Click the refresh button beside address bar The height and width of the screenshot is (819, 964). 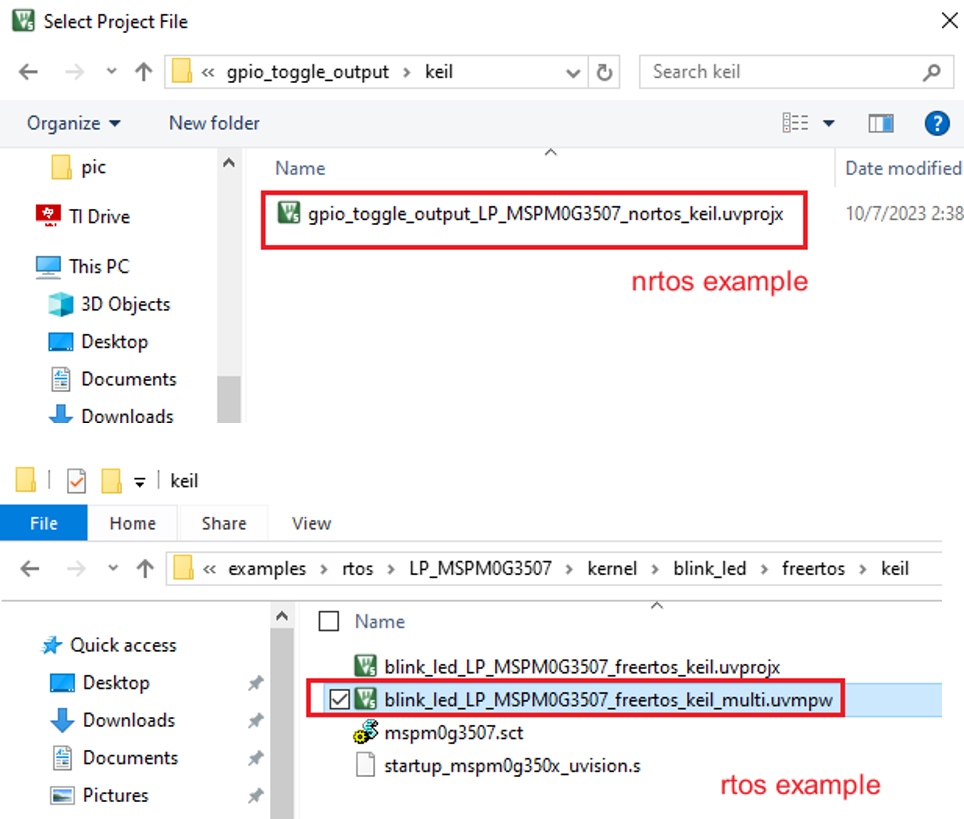[x=604, y=72]
